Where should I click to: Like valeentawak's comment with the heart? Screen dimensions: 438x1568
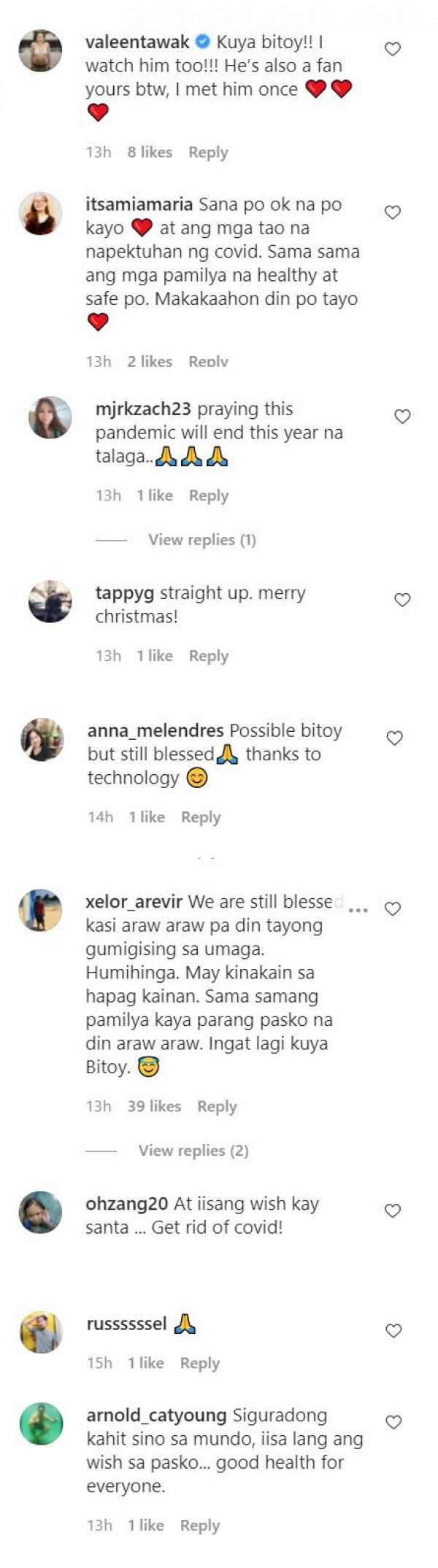[393, 49]
